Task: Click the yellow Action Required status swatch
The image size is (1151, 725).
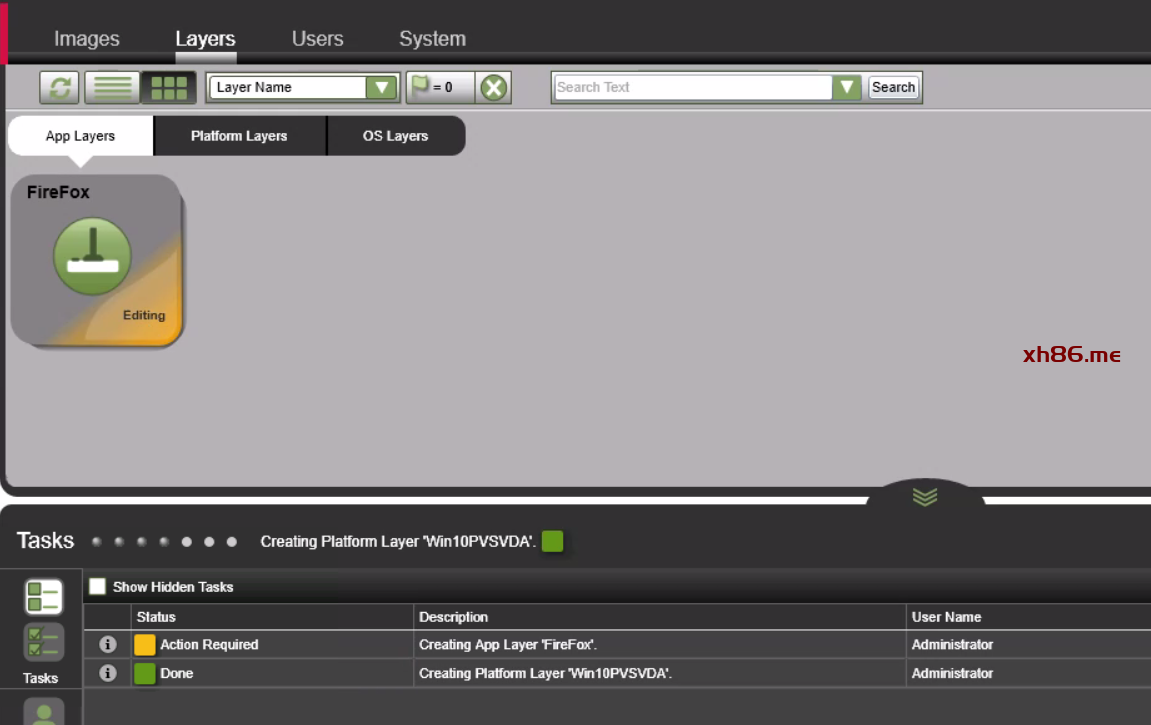Action: (145, 645)
